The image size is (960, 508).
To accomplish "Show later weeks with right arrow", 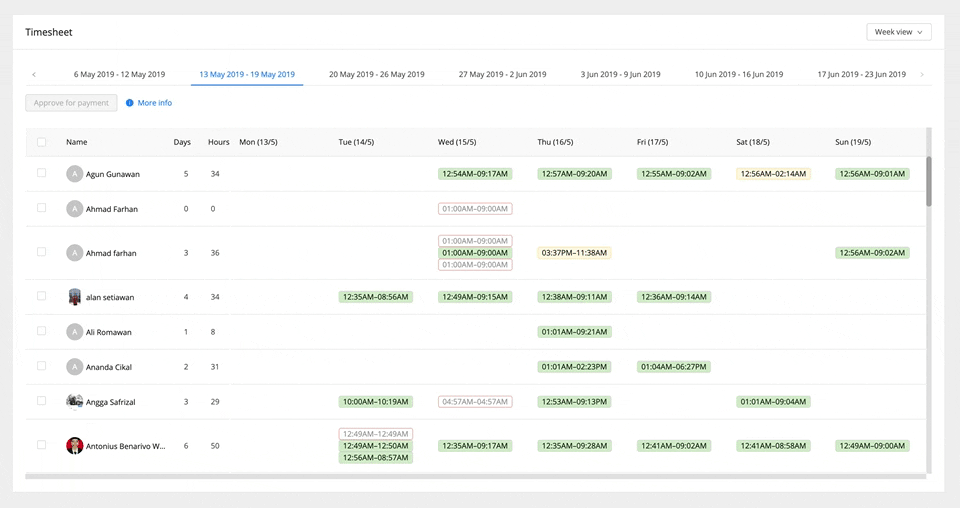I will tap(921, 75).
